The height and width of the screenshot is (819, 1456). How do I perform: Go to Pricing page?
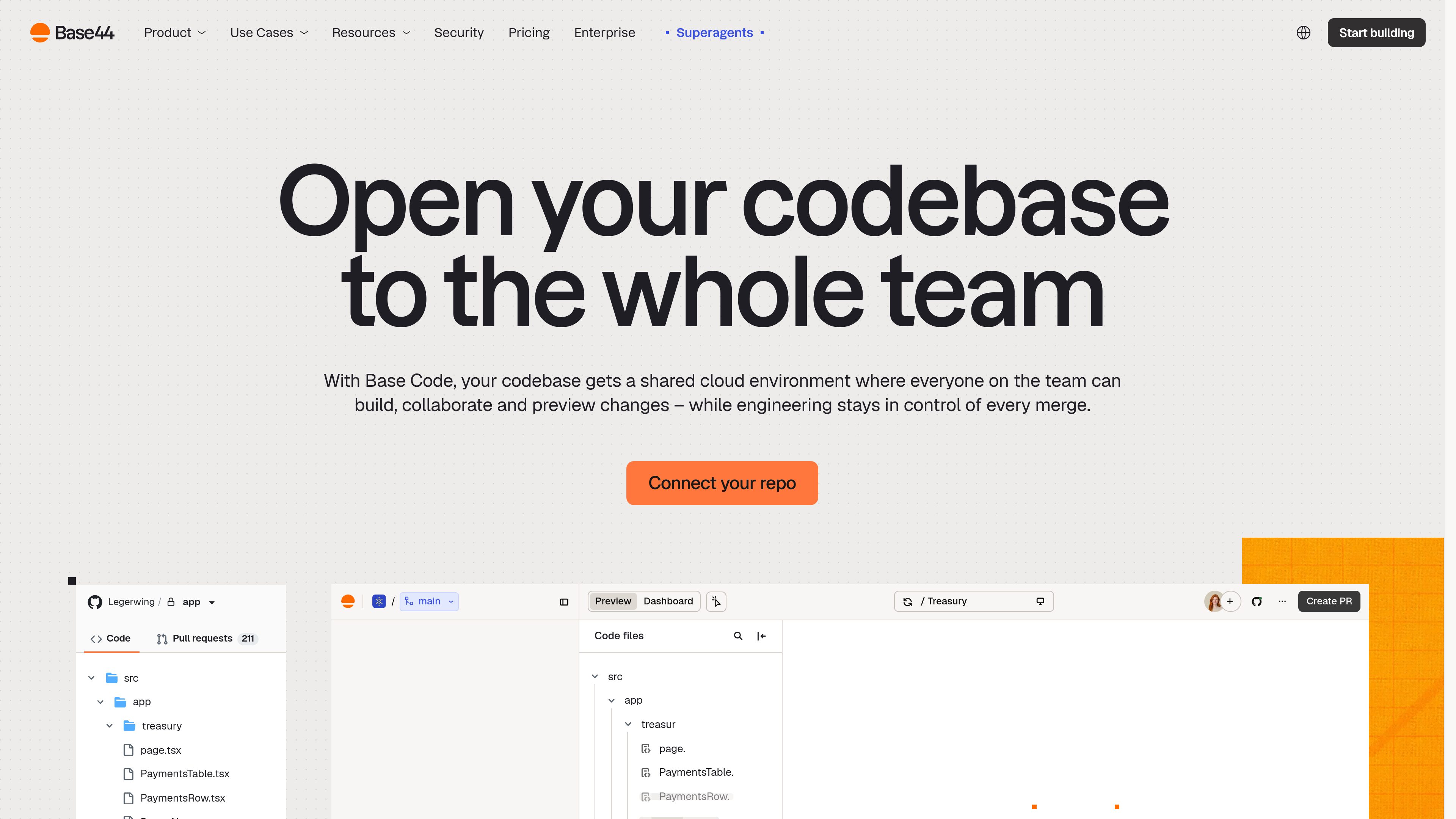[x=529, y=33]
